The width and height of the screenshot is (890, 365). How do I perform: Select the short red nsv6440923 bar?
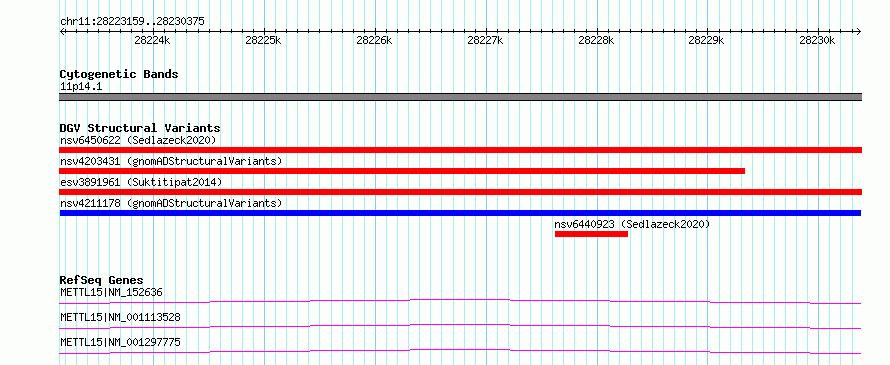pos(591,234)
